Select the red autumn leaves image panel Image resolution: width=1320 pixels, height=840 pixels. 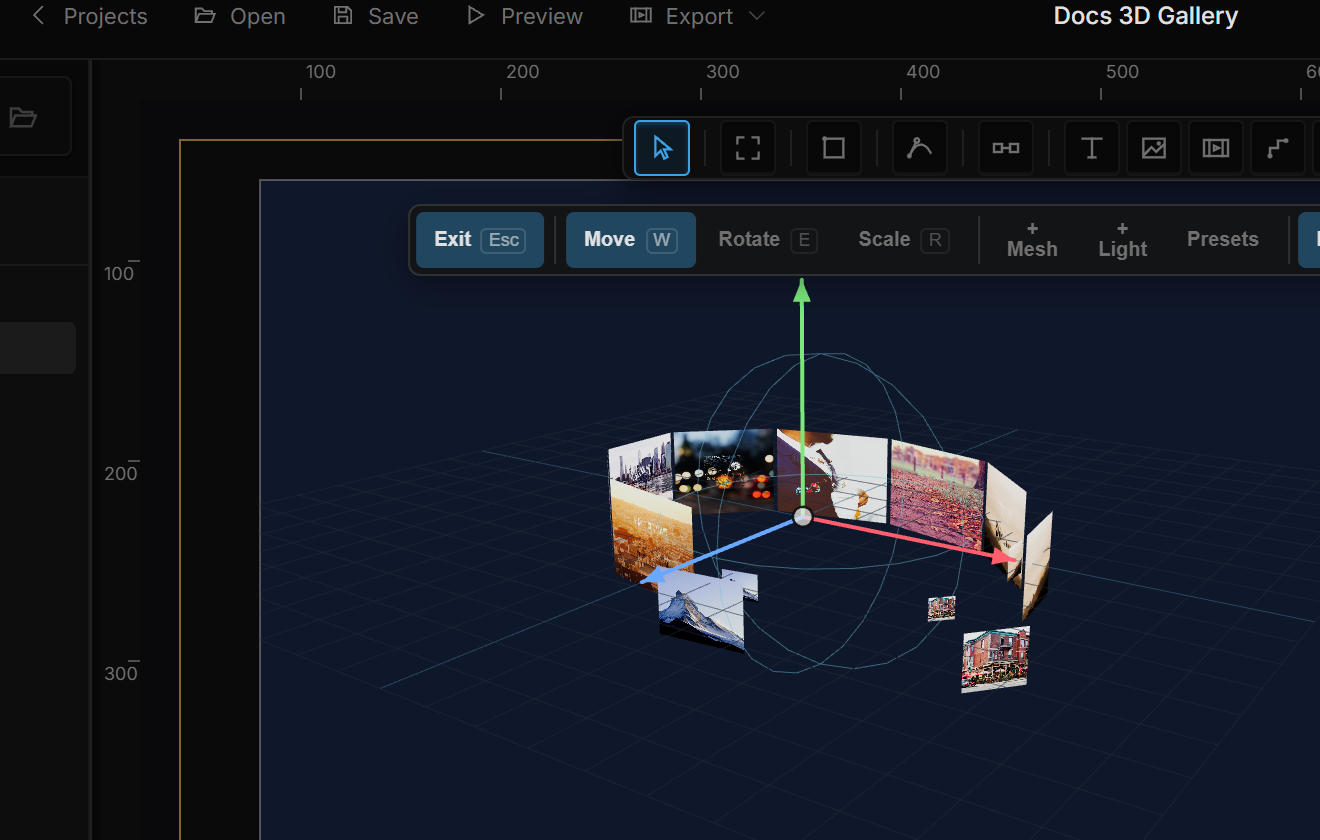937,493
